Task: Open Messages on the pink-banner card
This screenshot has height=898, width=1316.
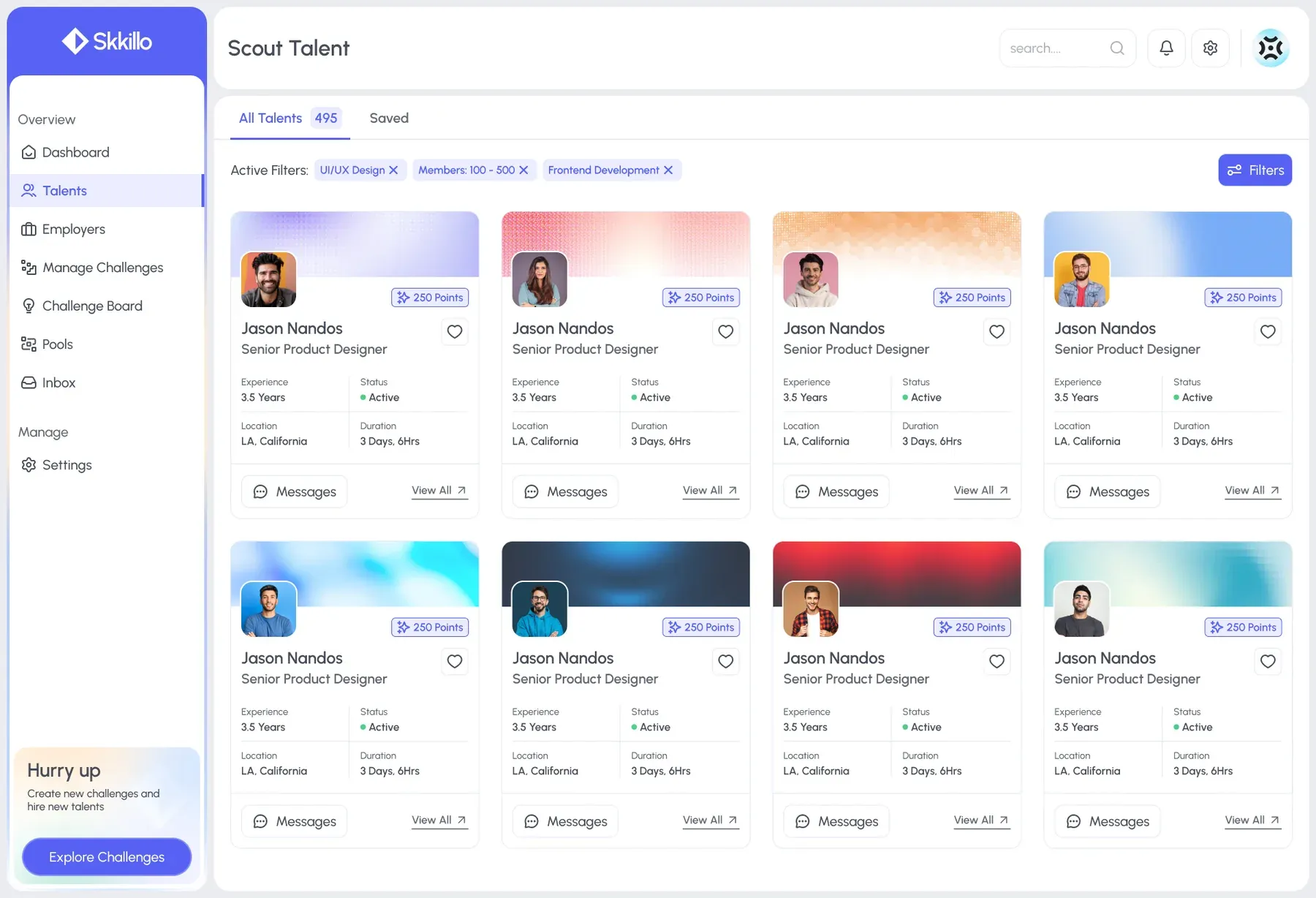Action: [x=565, y=491]
